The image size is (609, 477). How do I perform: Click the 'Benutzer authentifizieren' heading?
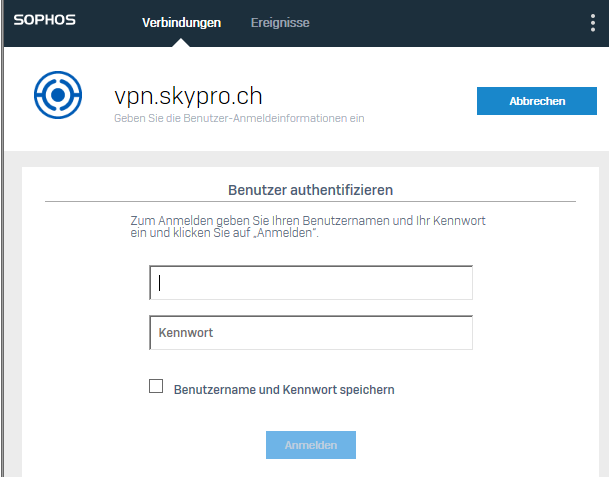[x=310, y=190]
